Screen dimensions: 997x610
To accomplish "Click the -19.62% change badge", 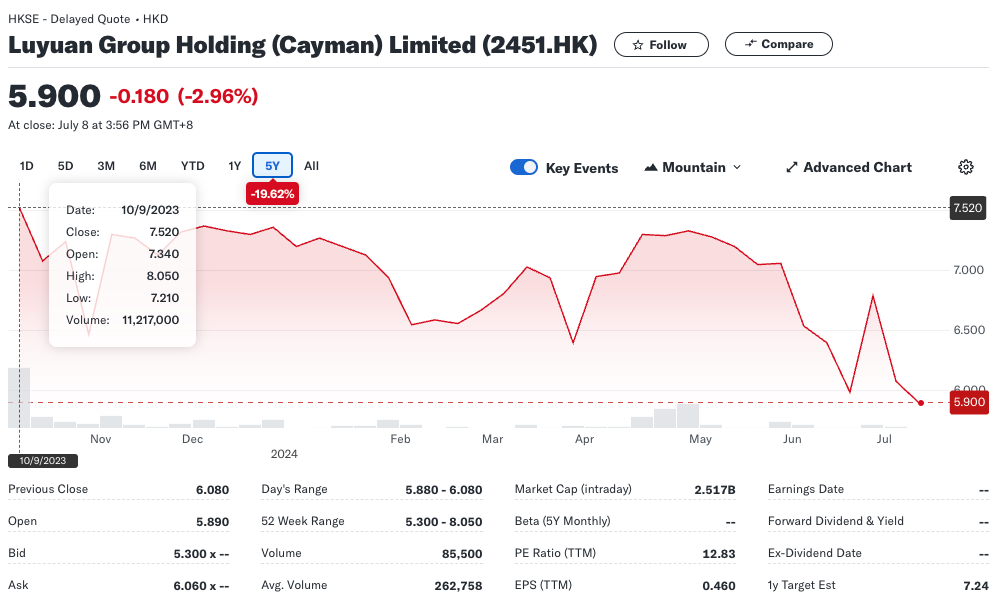I will pos(272,194).
